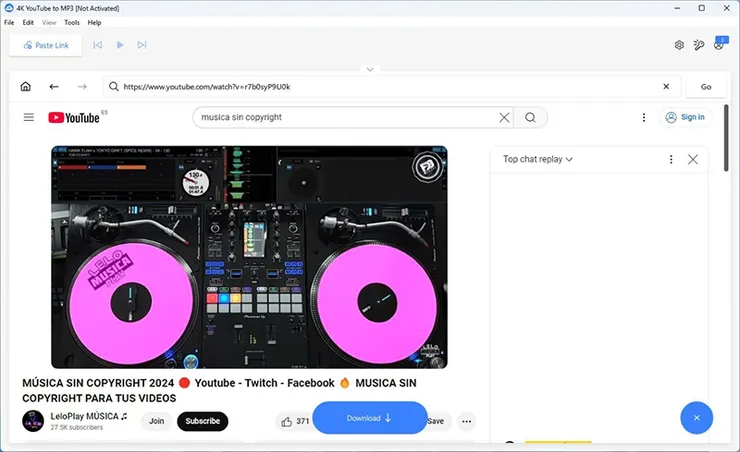Like the video with 371 likes
Viewport: 740px width, 452px height.
point(294,421)
